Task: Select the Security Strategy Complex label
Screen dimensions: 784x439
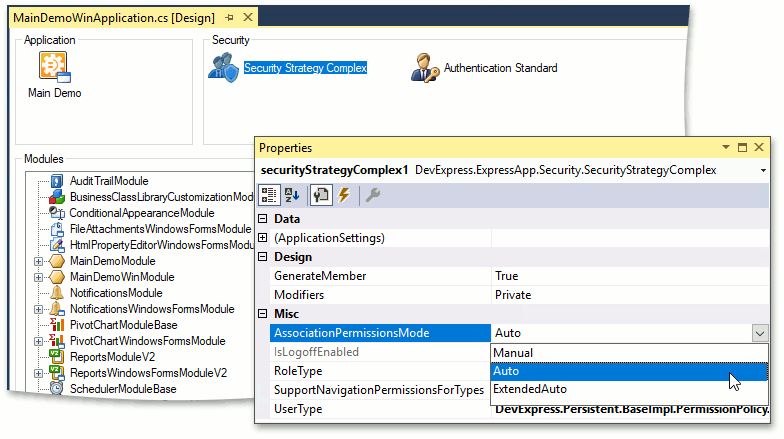Action: click(306, 68)
